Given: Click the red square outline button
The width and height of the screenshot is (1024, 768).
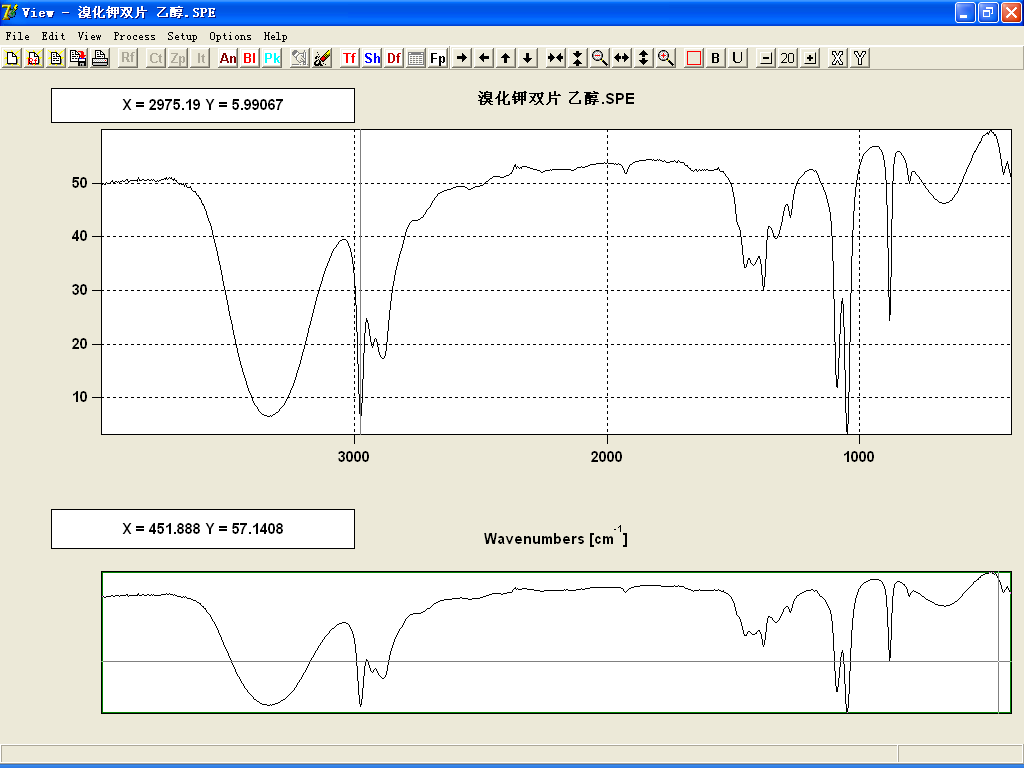Looking at the screenshot, I should tap(694, 58).
